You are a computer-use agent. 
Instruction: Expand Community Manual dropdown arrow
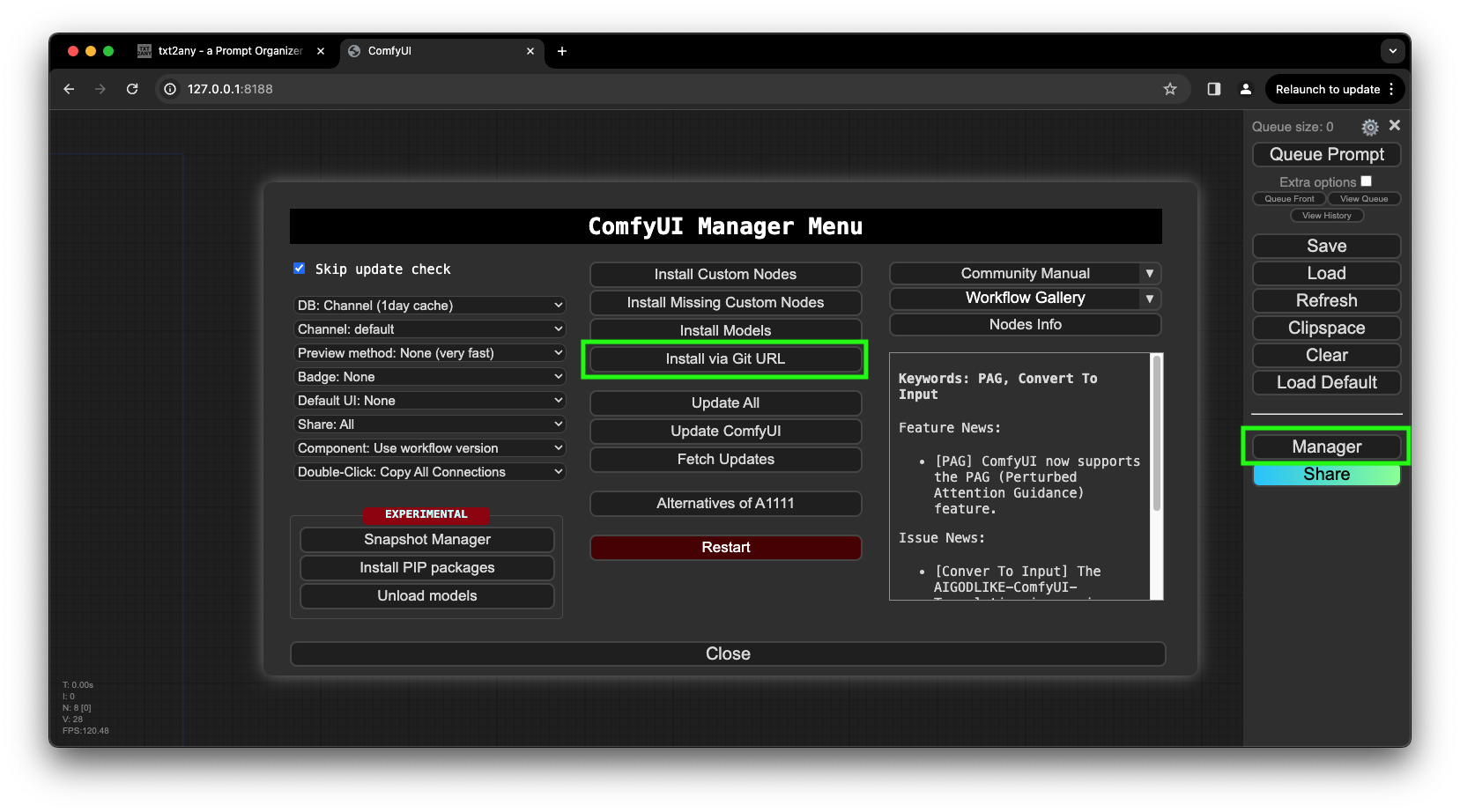[1150, 274]
